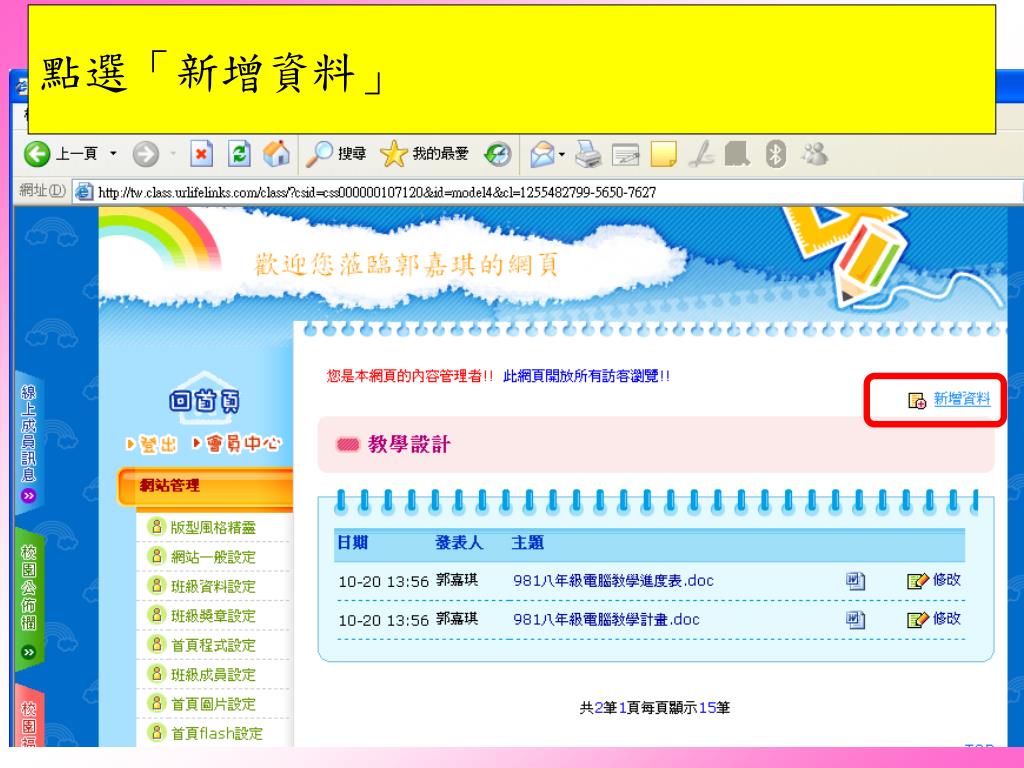The height and width of the screenshot is (768, 1024).
Task: Open 網站一般設定 sidebar menu item
Action: [213, 556]
